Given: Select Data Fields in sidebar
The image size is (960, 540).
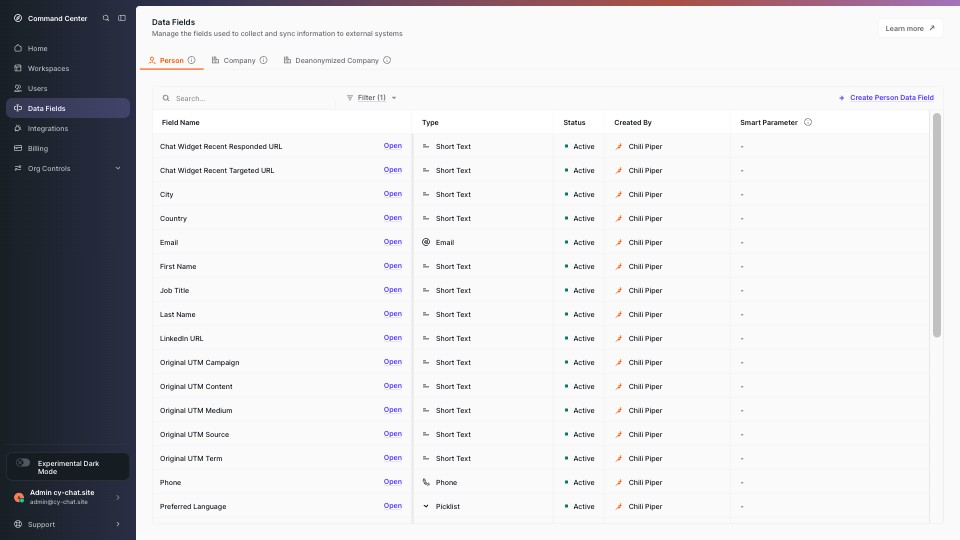Looking at the screenshot, I should click(x=67, y=108).
